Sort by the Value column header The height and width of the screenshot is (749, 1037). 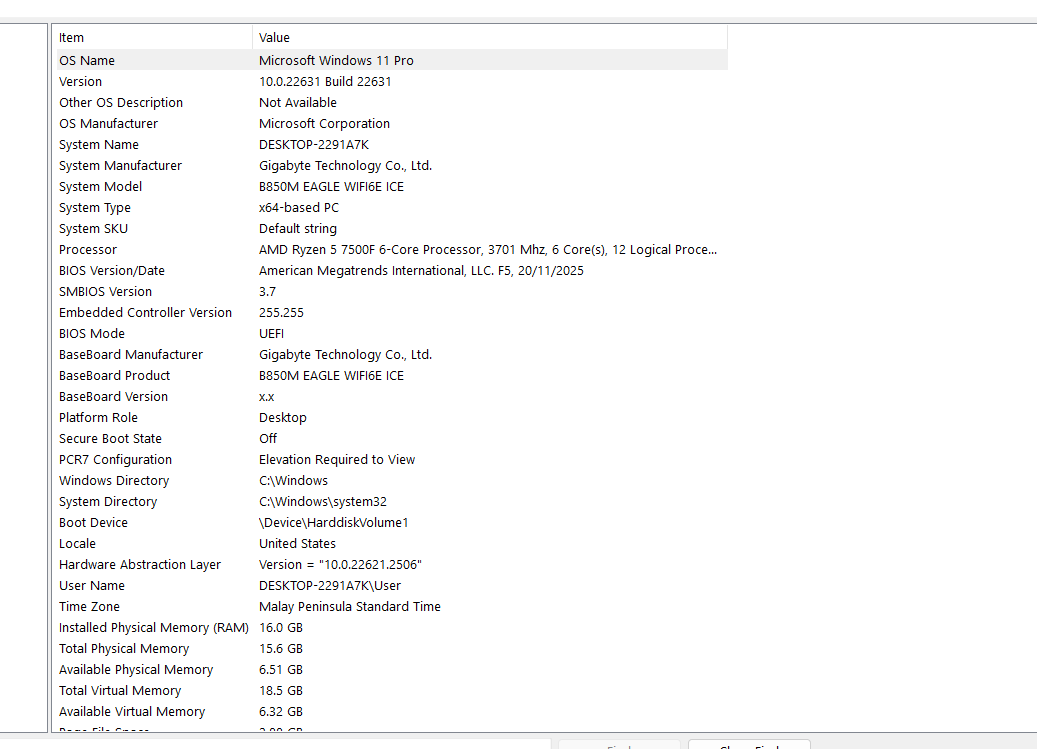click(489, 38)
